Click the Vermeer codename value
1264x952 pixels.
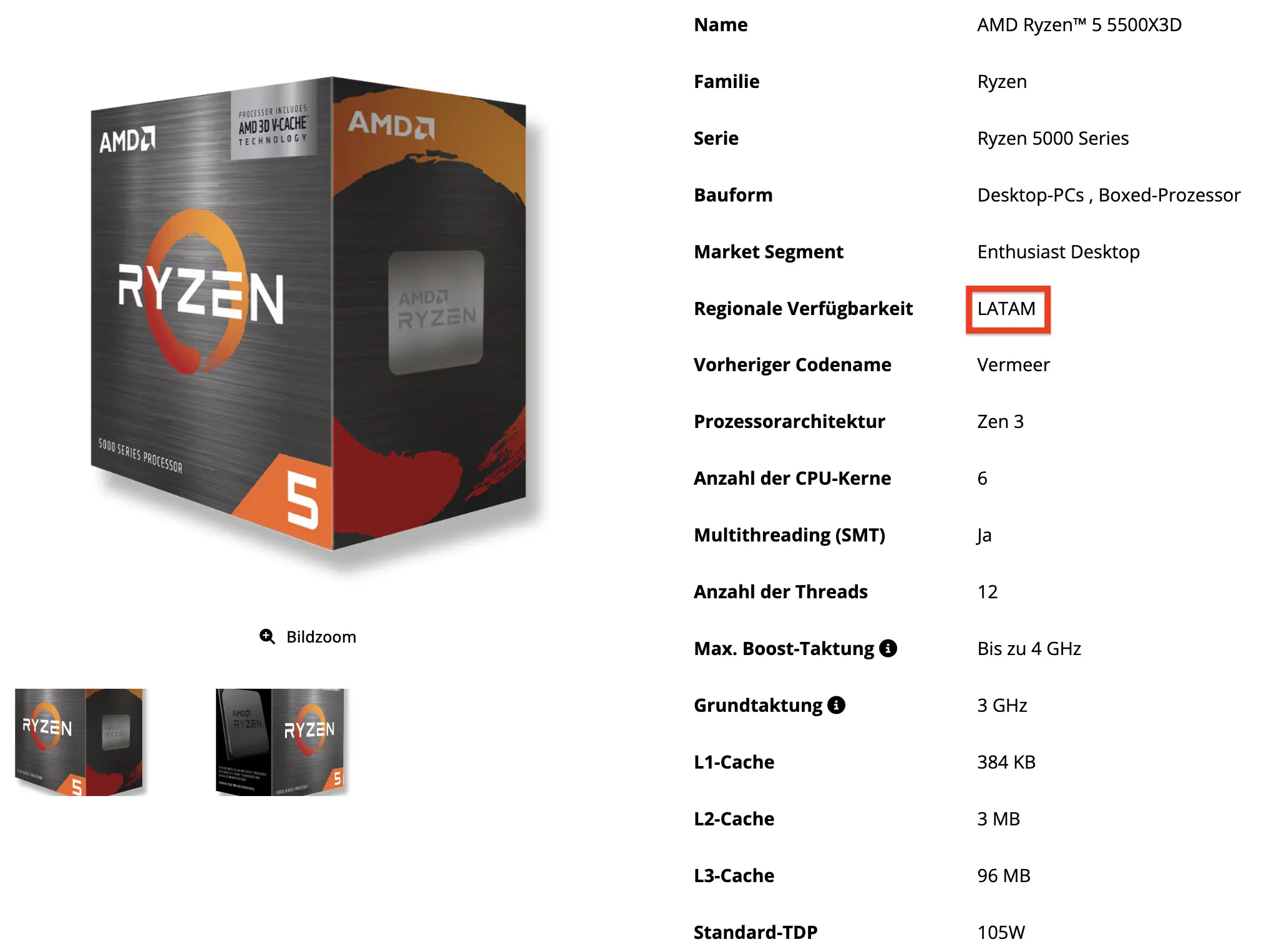1013,364
